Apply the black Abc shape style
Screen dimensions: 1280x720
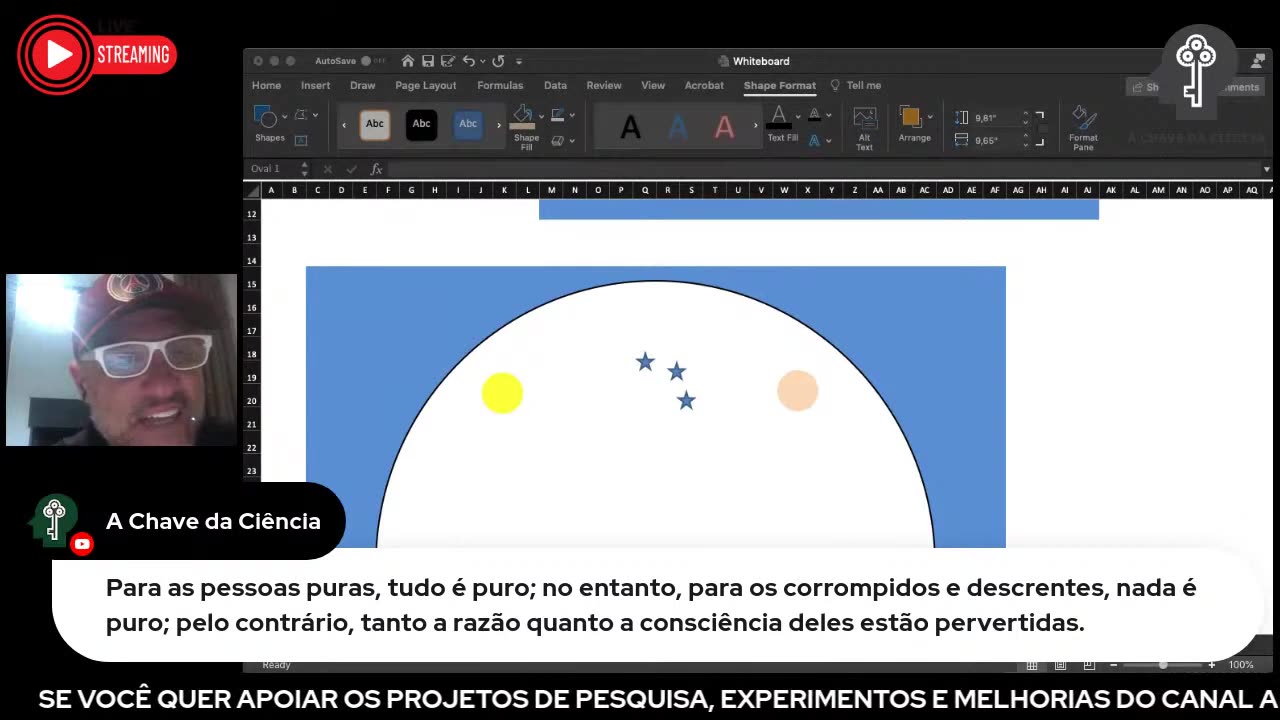[x=421, y=124]
